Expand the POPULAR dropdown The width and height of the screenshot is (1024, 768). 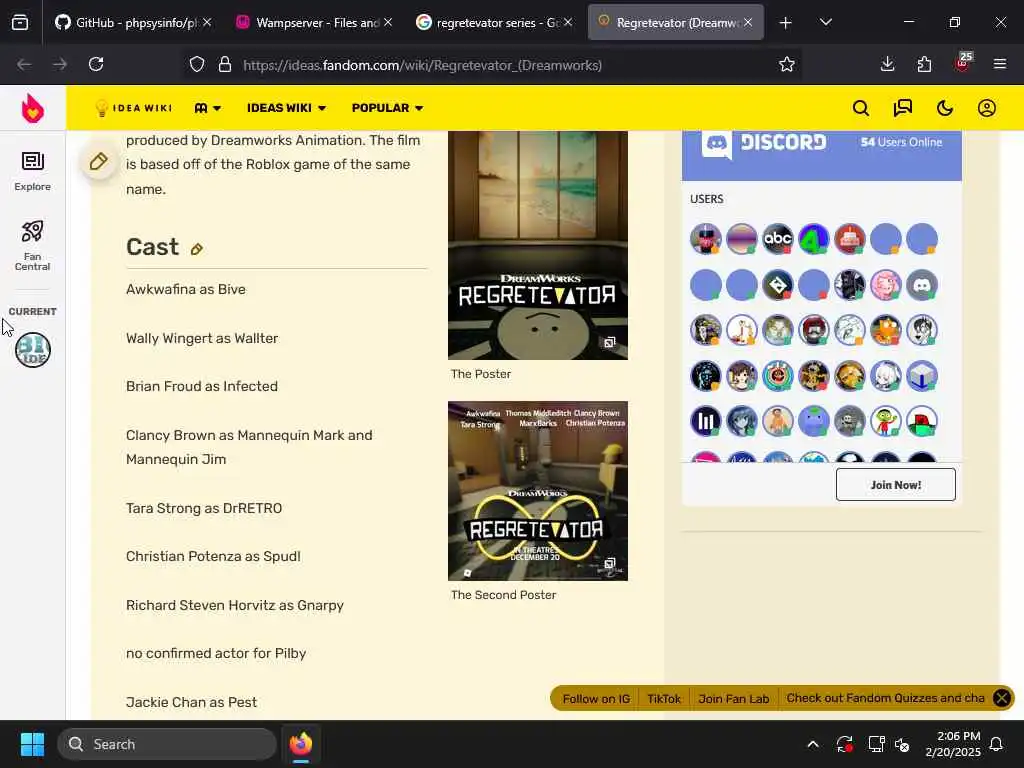pyautogui.click(x=387, y=108)
